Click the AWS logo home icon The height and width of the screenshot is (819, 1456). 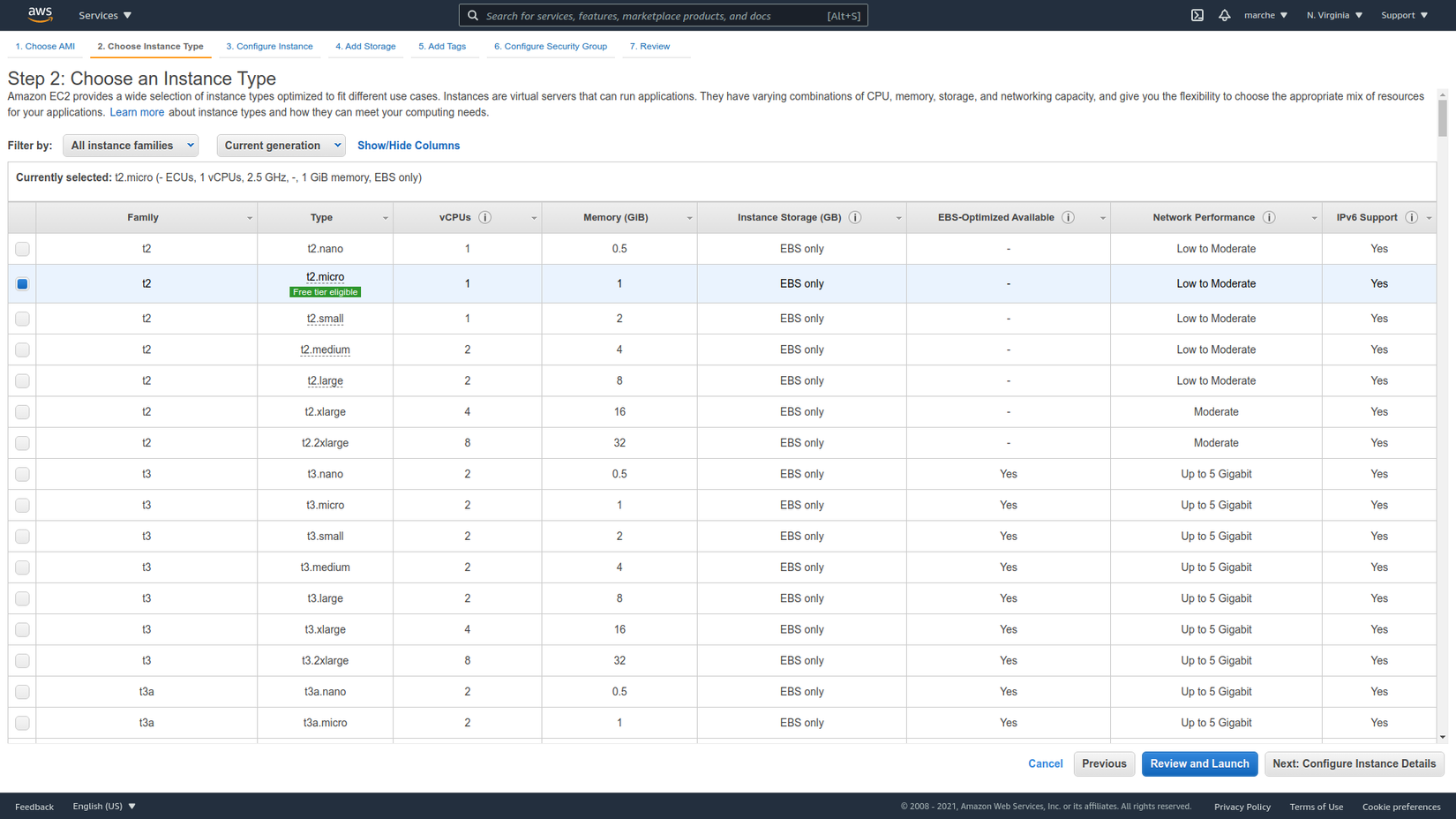pyautogui.click(x=40, y=14)
